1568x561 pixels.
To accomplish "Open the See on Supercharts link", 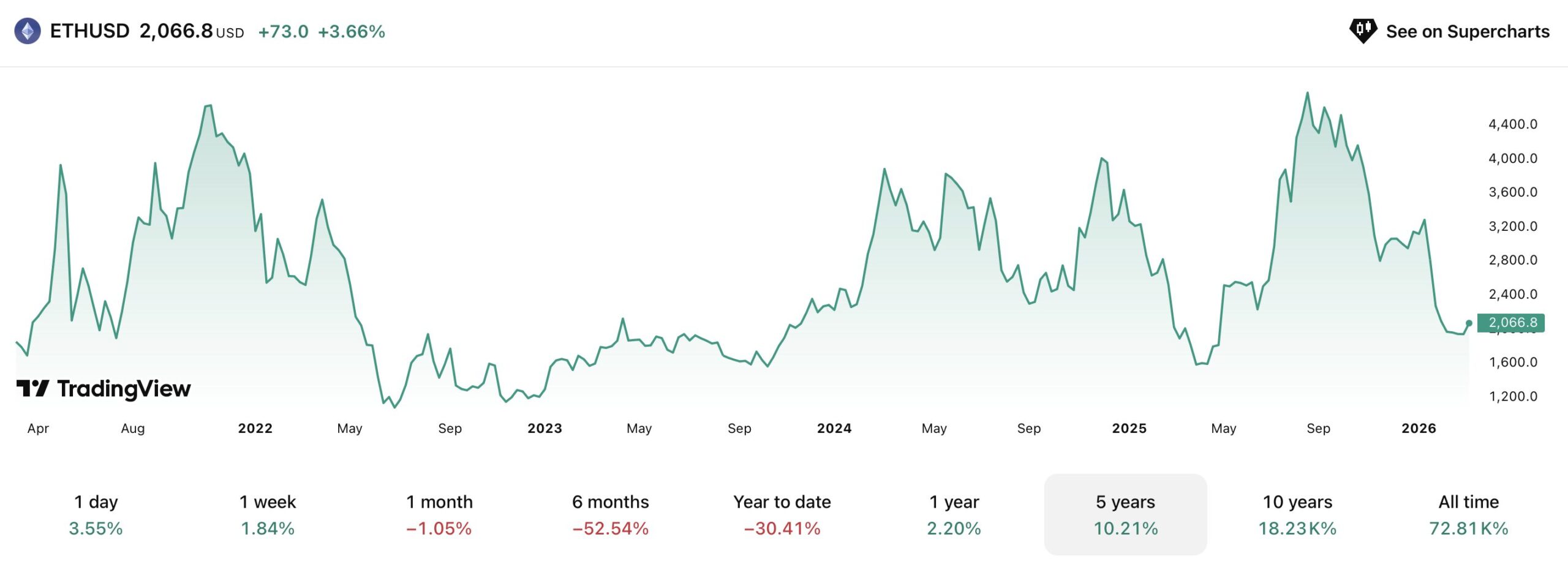I will 1467,31.
